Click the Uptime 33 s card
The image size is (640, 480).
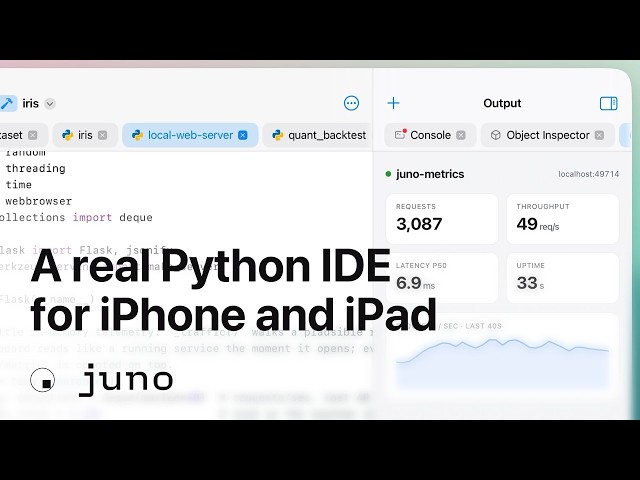coord(563,278)
